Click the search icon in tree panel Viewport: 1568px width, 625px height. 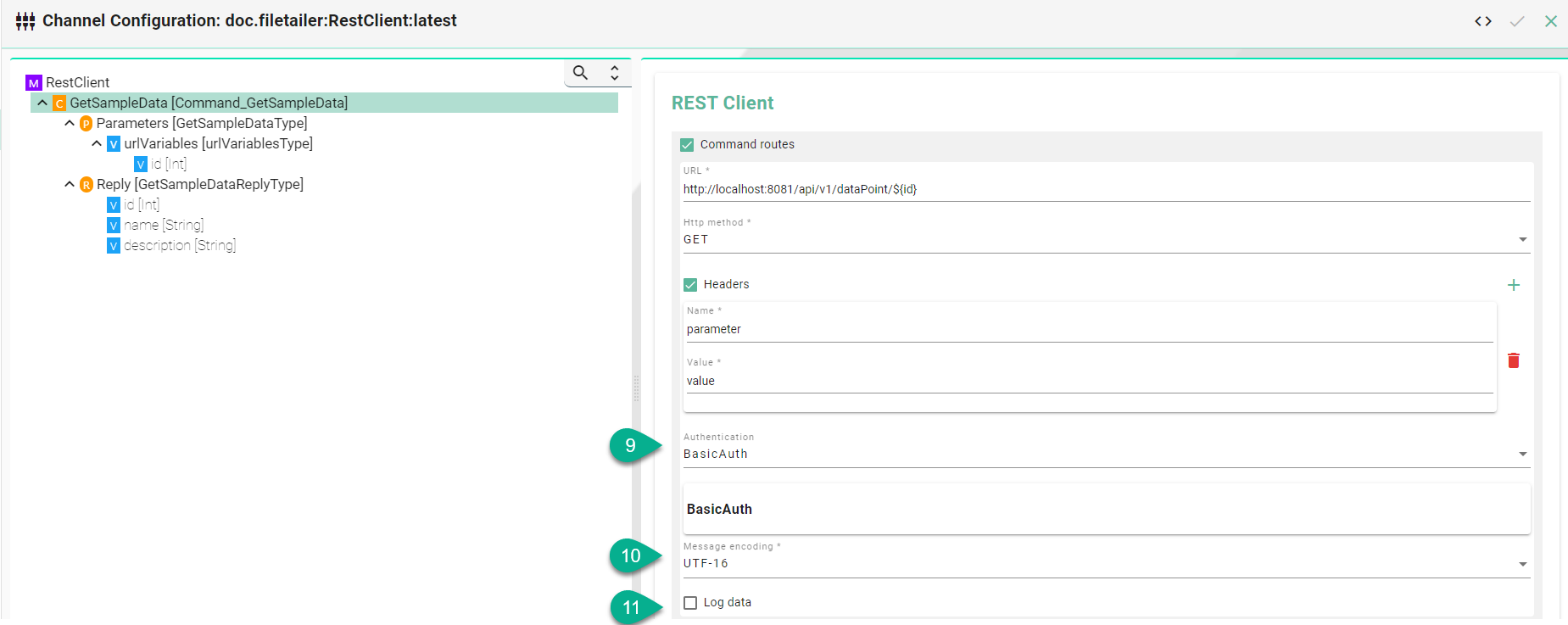point(580,73)
